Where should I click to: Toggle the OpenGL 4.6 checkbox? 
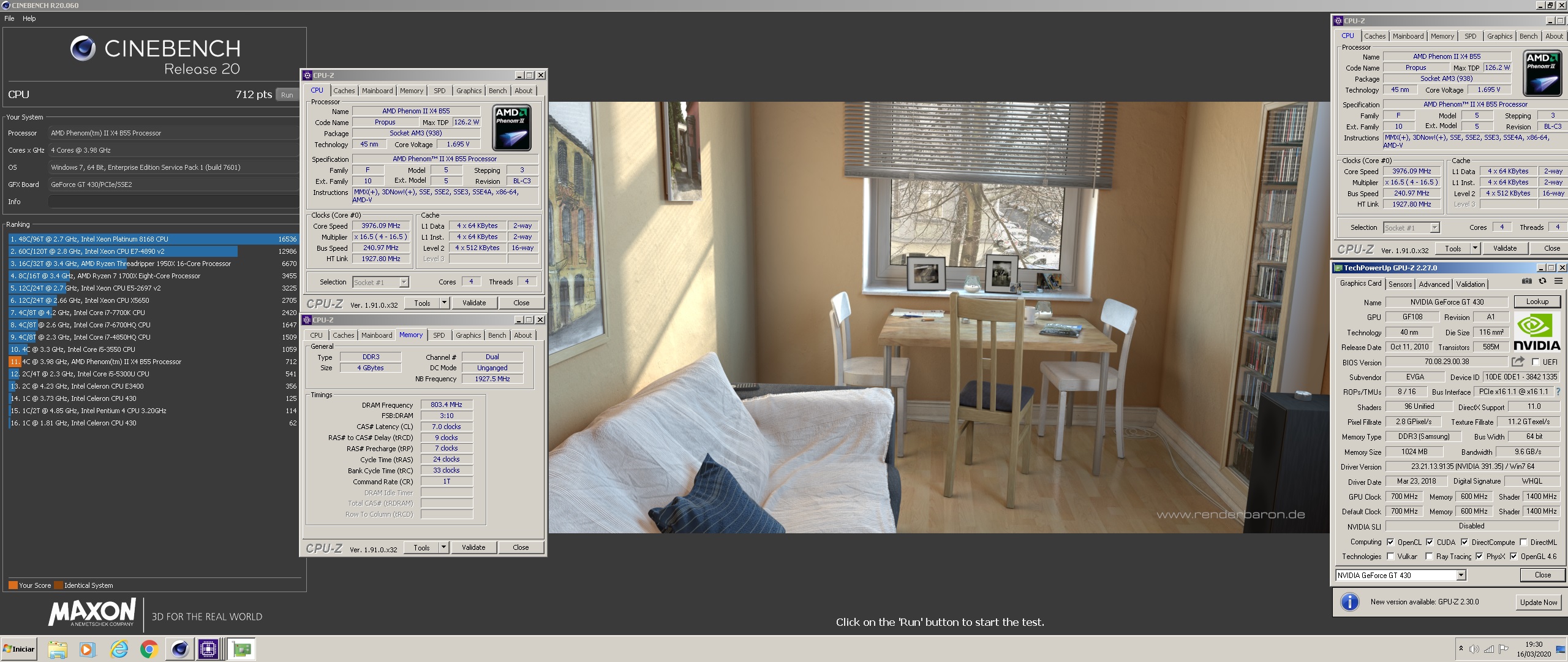tap(1513, 556)
